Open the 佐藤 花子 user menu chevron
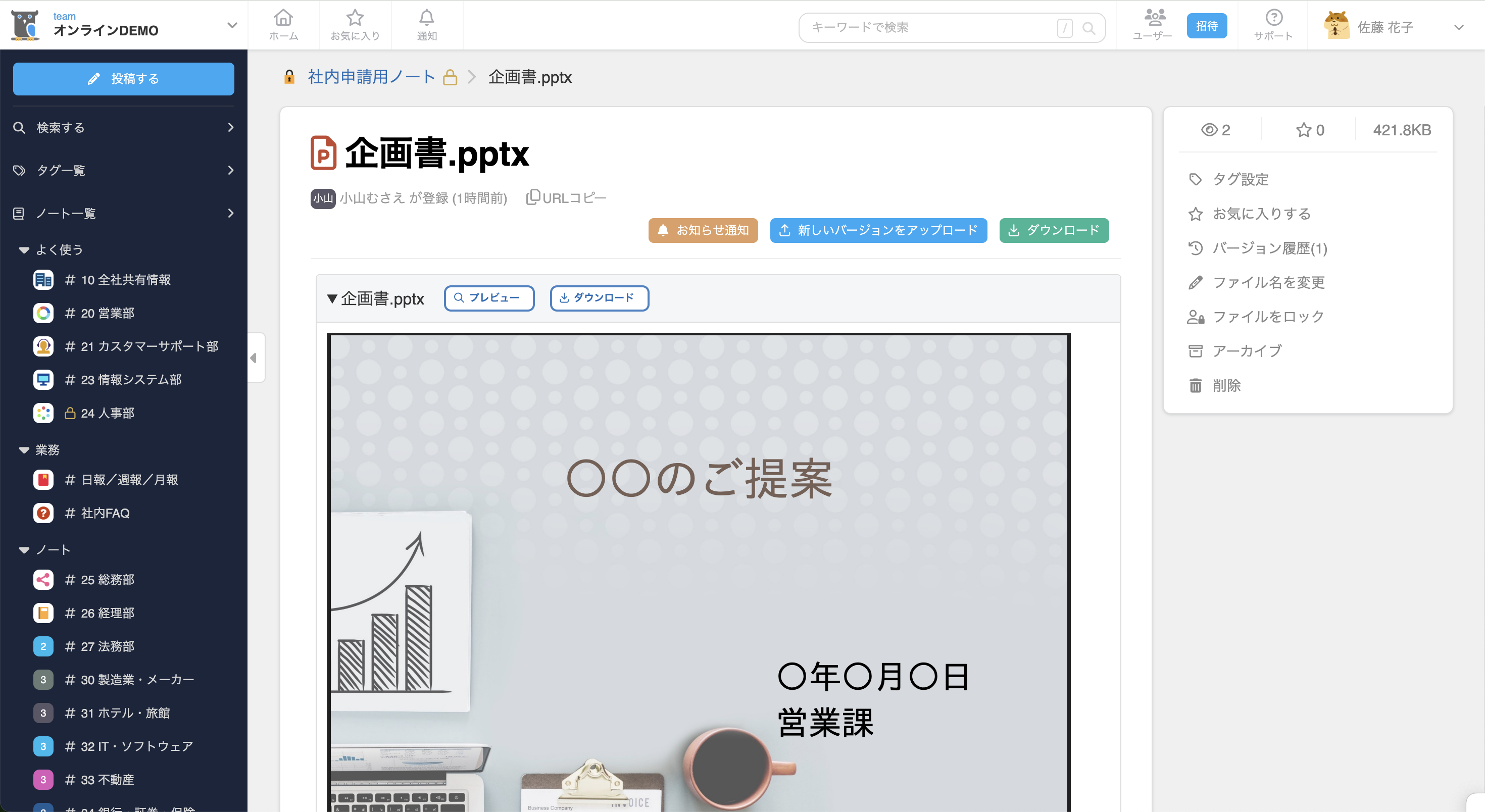This screenshot has height=812, width=1485. click(1459, 27)
